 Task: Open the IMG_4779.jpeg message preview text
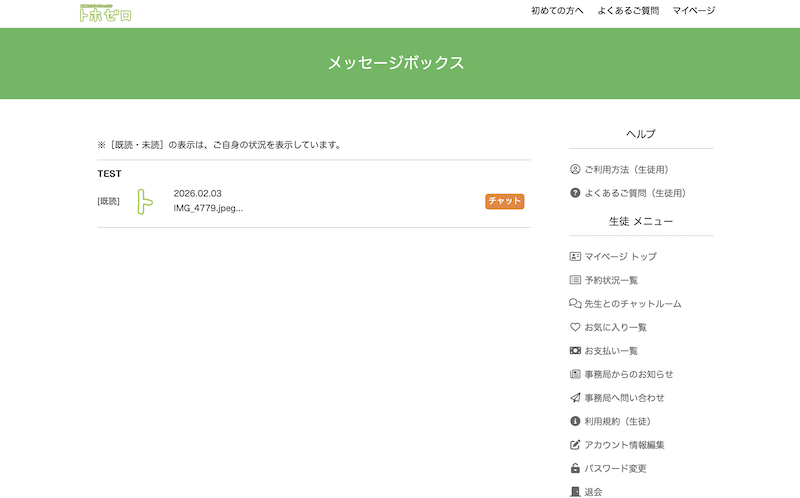(x=208, y=208)
